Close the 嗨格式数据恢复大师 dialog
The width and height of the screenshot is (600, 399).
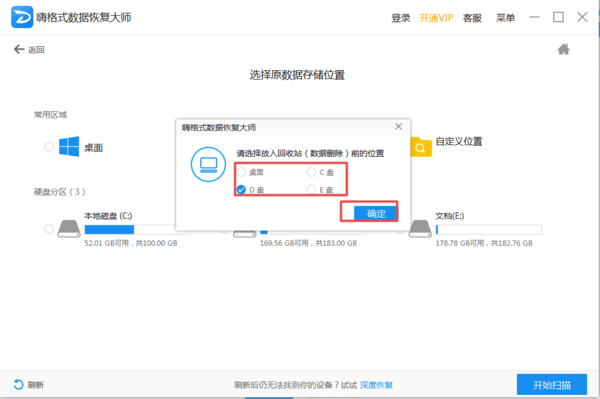[398, 127]
